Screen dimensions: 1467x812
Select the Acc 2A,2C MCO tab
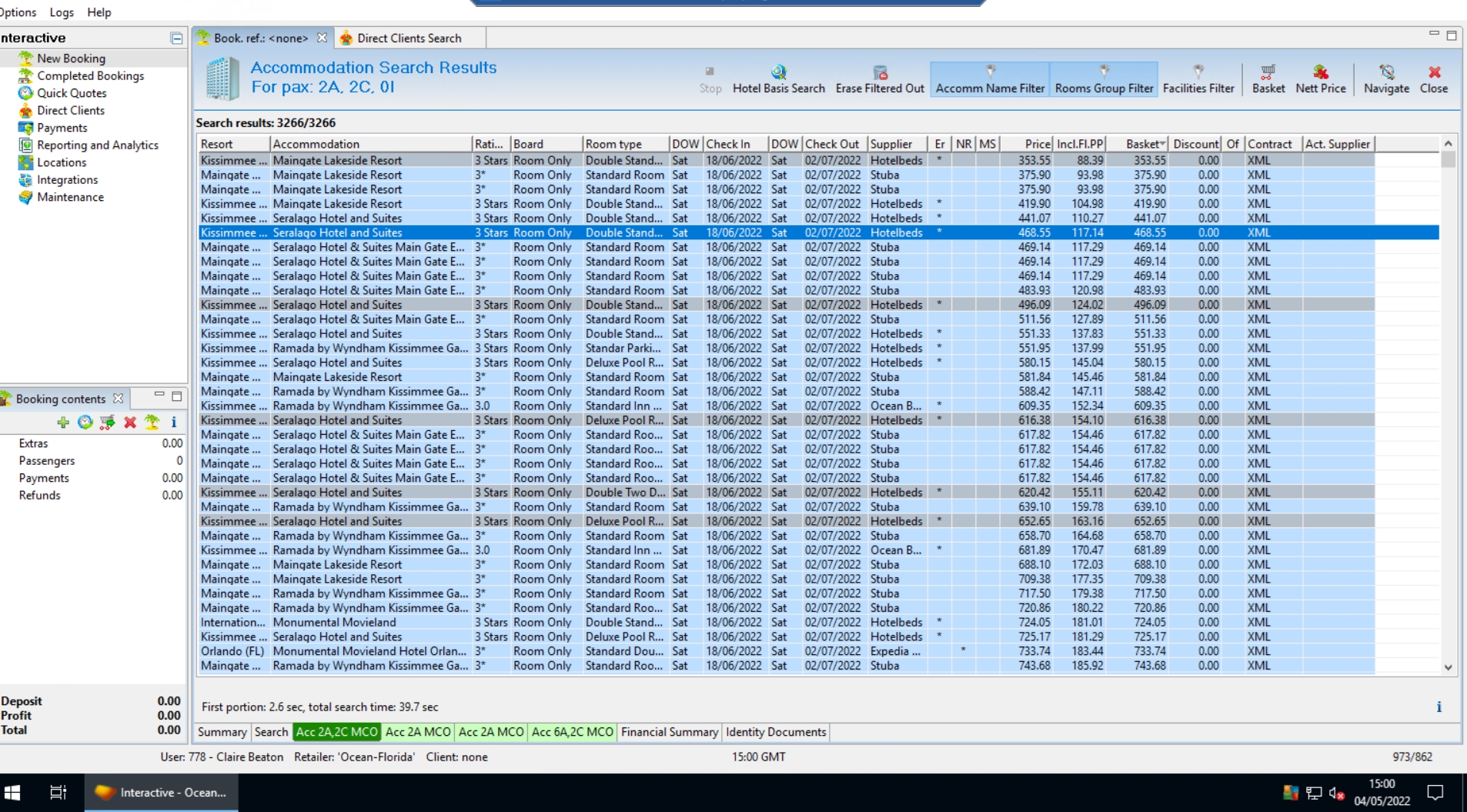point(336,732)
